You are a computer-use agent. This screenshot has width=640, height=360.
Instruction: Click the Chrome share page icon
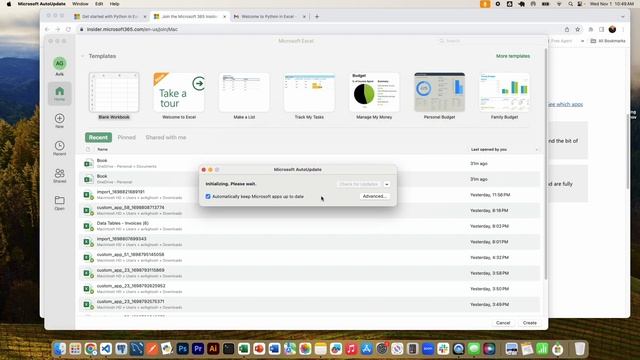click(567, 29)
